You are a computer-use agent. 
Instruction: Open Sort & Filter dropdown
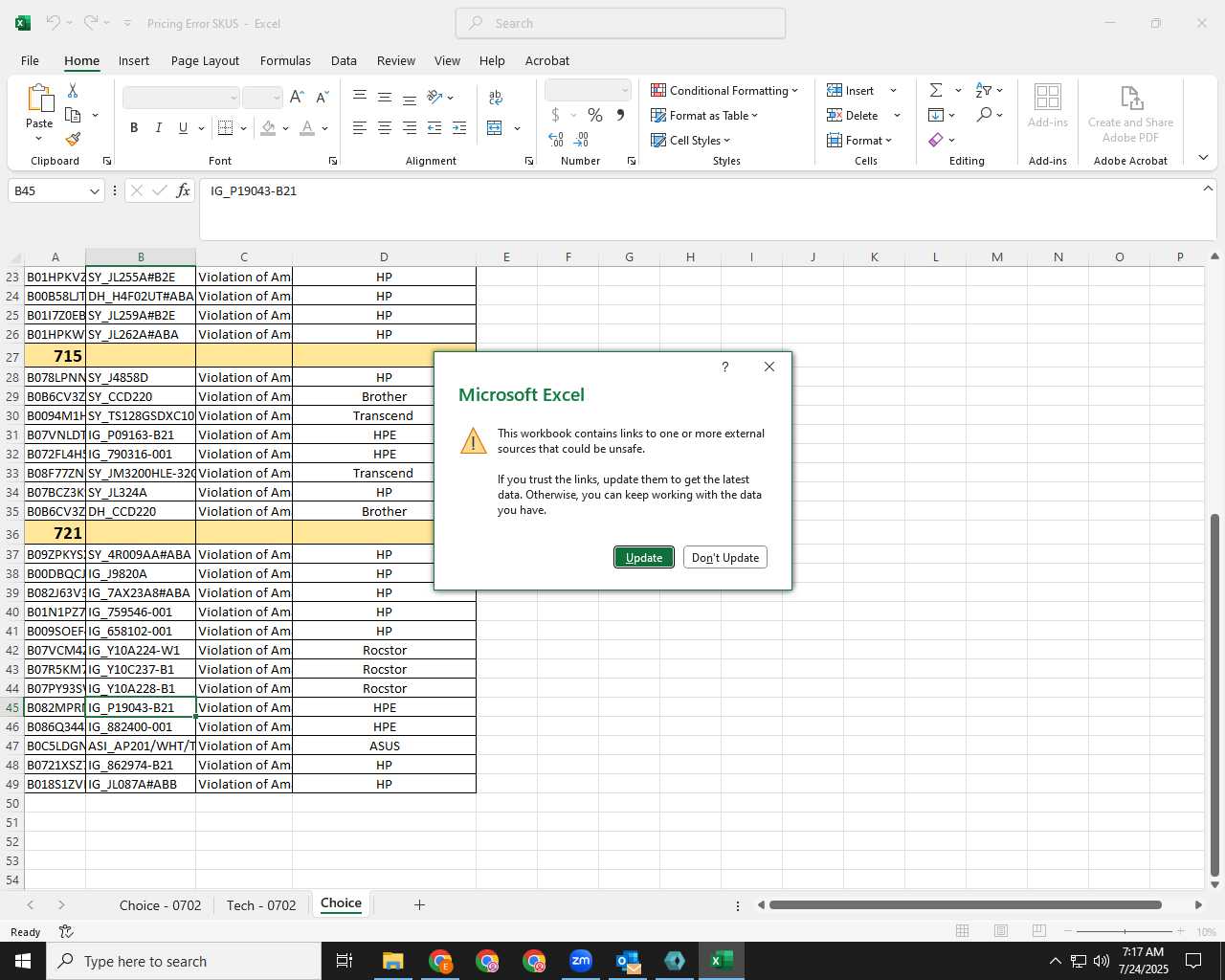pos(990,90)
